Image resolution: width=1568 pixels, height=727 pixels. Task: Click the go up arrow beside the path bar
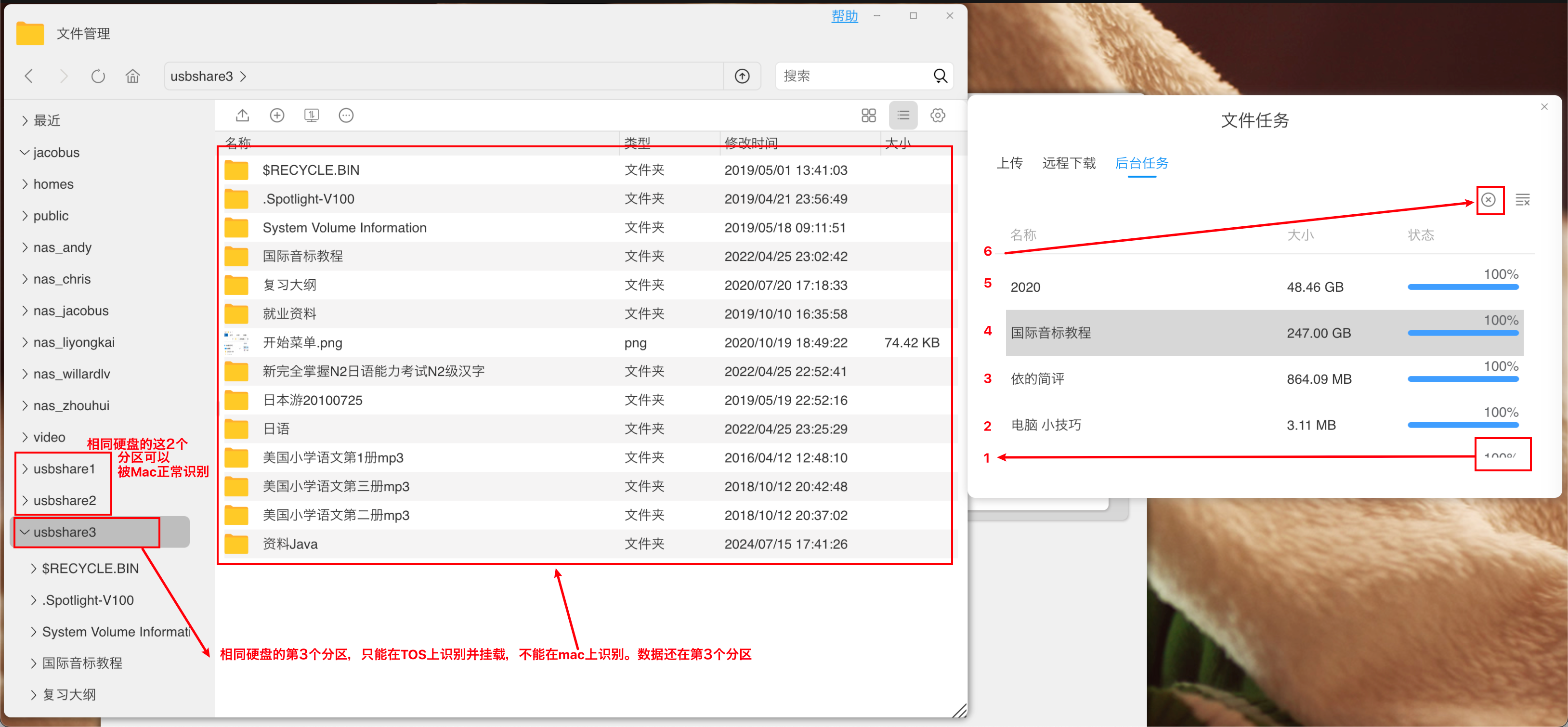[x=742, y=76]
